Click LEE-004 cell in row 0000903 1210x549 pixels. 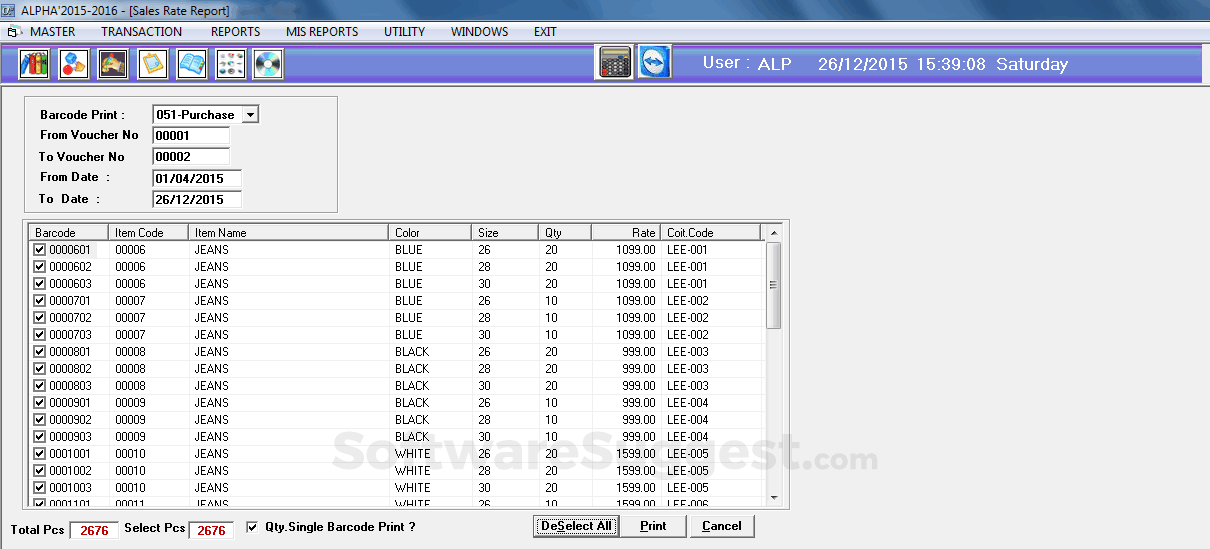point(688,437)
